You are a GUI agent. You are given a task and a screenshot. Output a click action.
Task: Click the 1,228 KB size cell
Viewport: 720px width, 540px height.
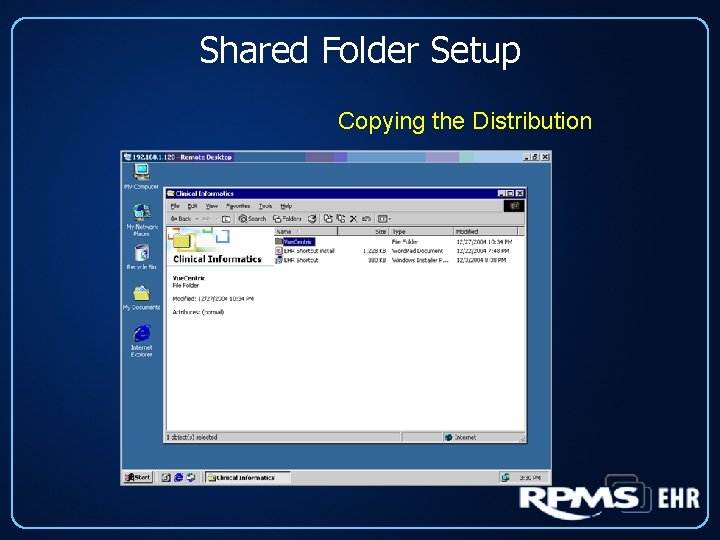coord(374,251)
